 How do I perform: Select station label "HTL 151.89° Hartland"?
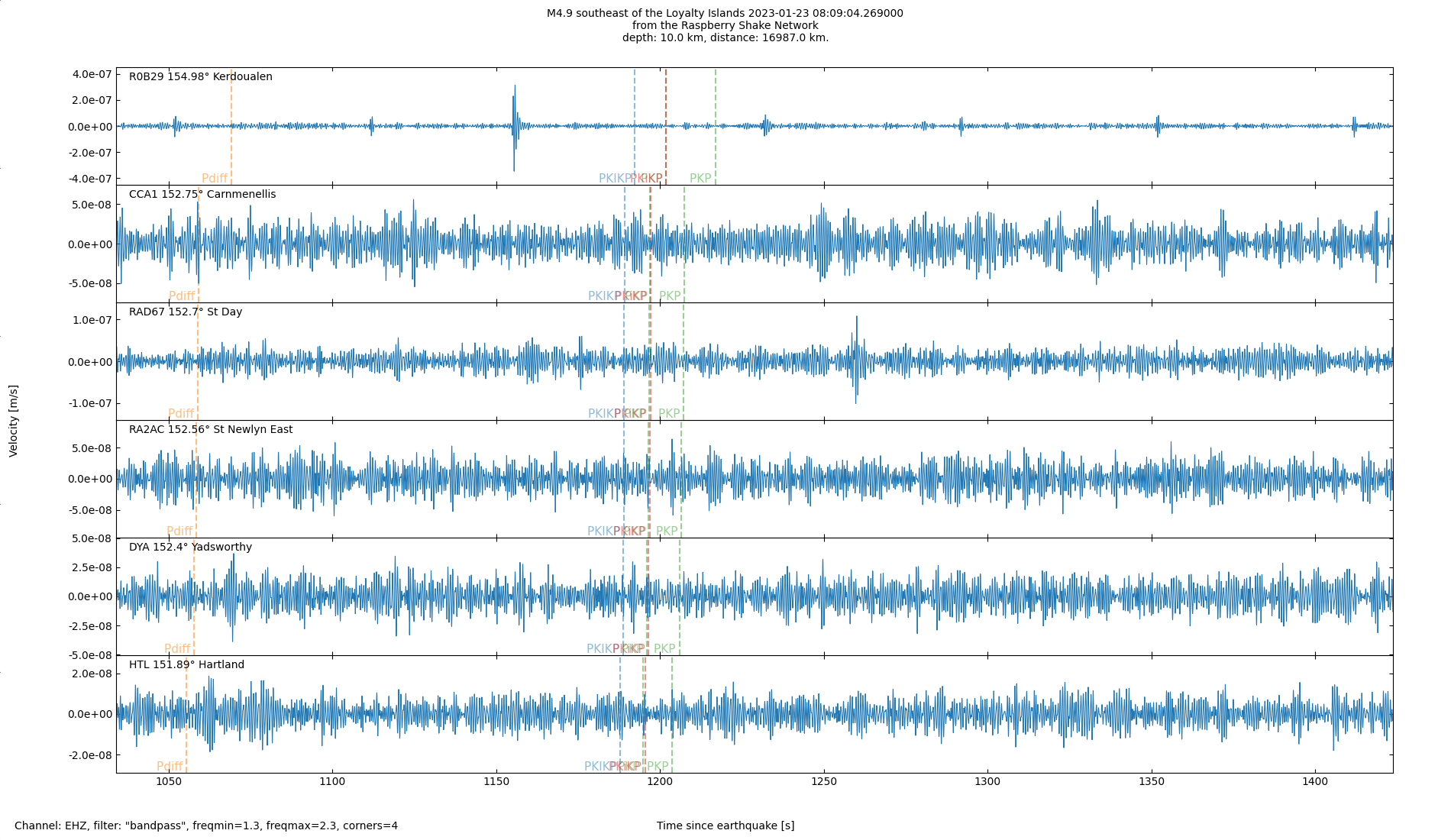(x=187, y=664)
